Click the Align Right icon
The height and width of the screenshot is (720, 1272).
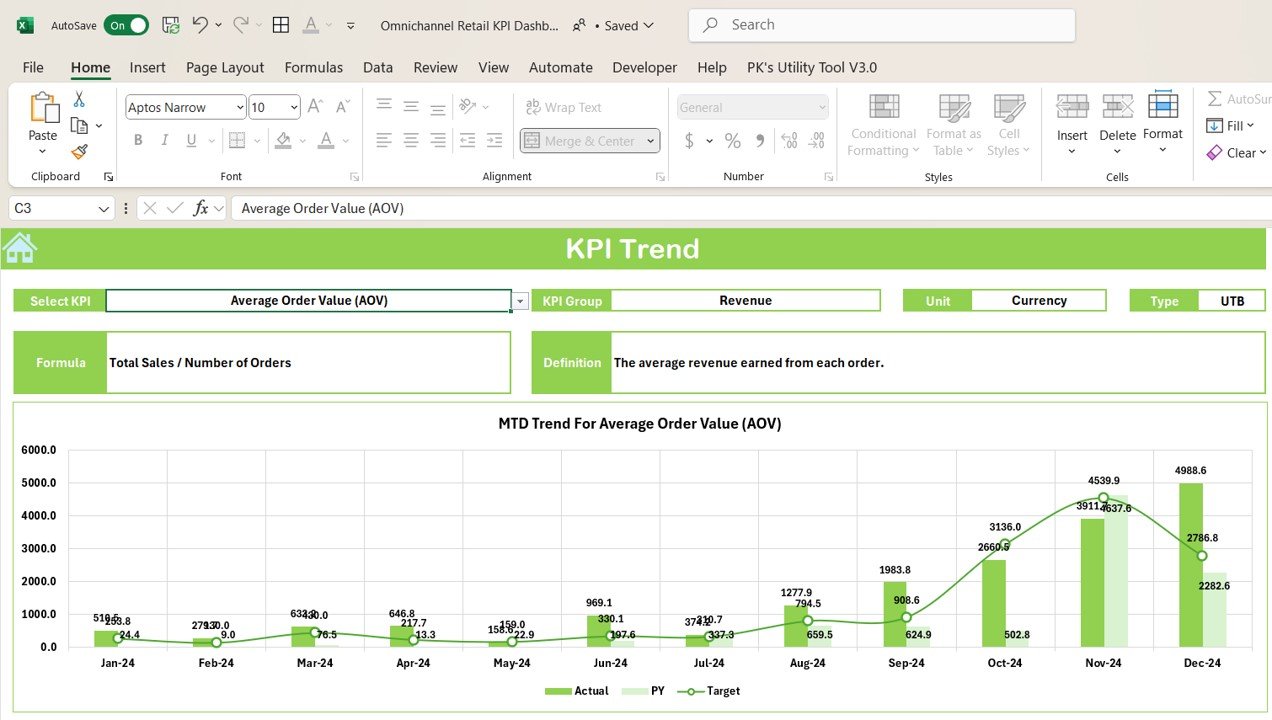(x=437, y=140)
